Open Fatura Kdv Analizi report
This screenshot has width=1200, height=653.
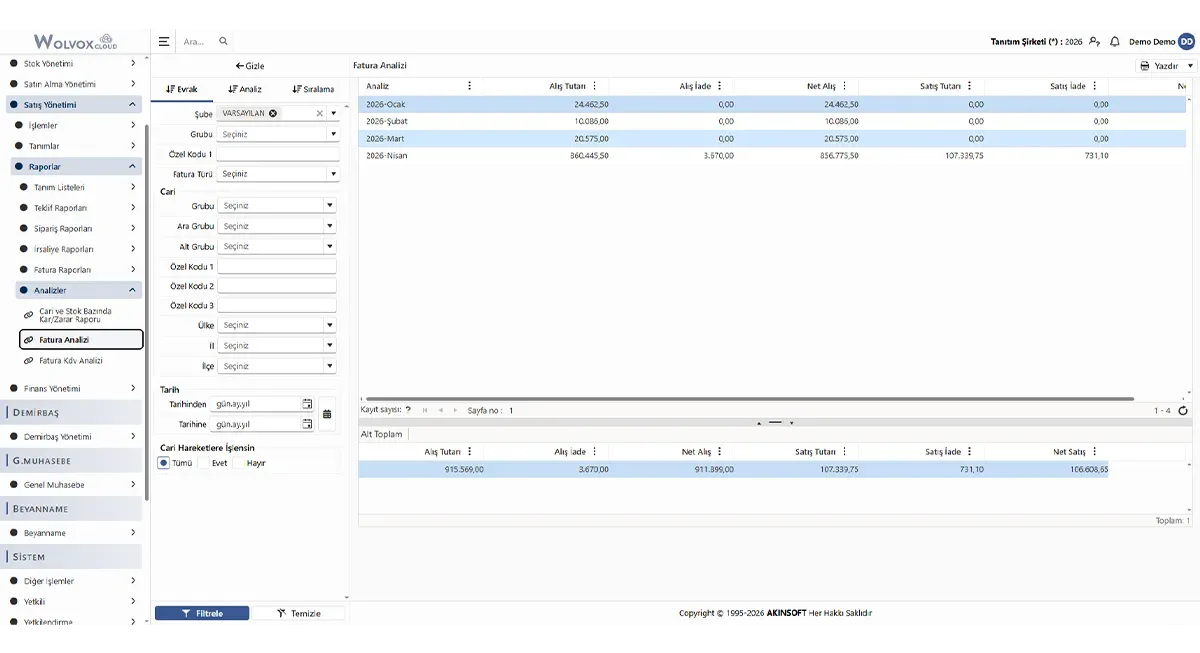70,360
